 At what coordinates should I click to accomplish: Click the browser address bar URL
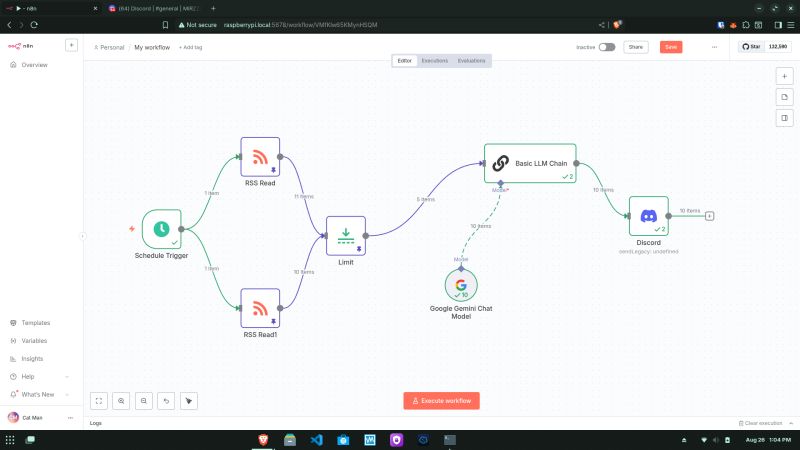(300, 24)
